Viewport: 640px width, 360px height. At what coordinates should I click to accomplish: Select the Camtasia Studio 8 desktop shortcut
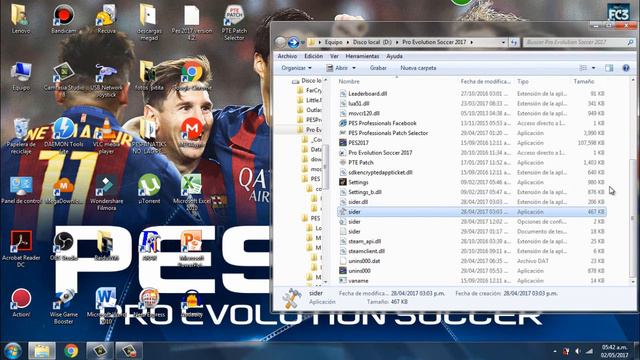point(64,80)
